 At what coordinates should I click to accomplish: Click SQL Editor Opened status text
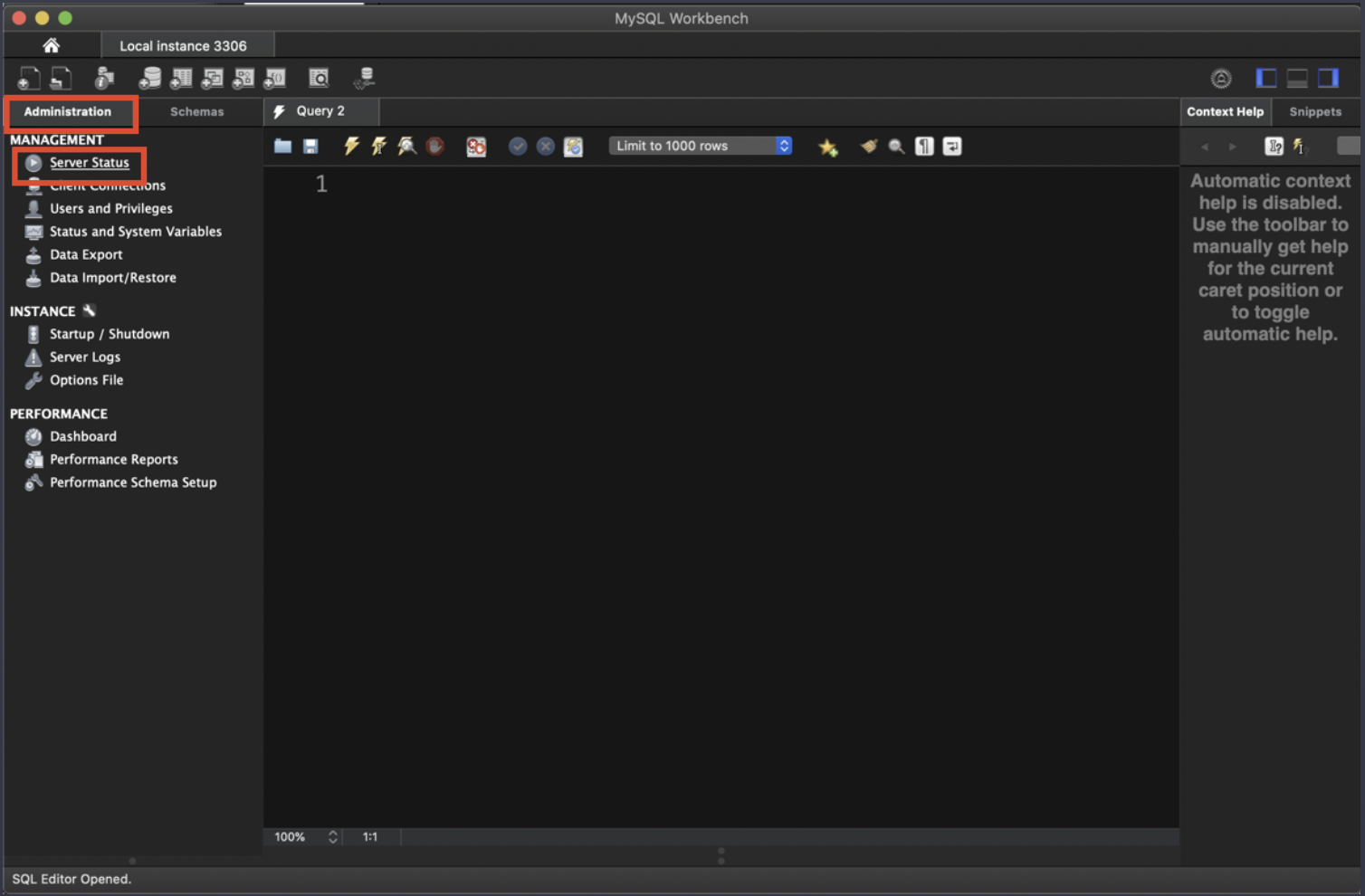[x=72, y=879]
